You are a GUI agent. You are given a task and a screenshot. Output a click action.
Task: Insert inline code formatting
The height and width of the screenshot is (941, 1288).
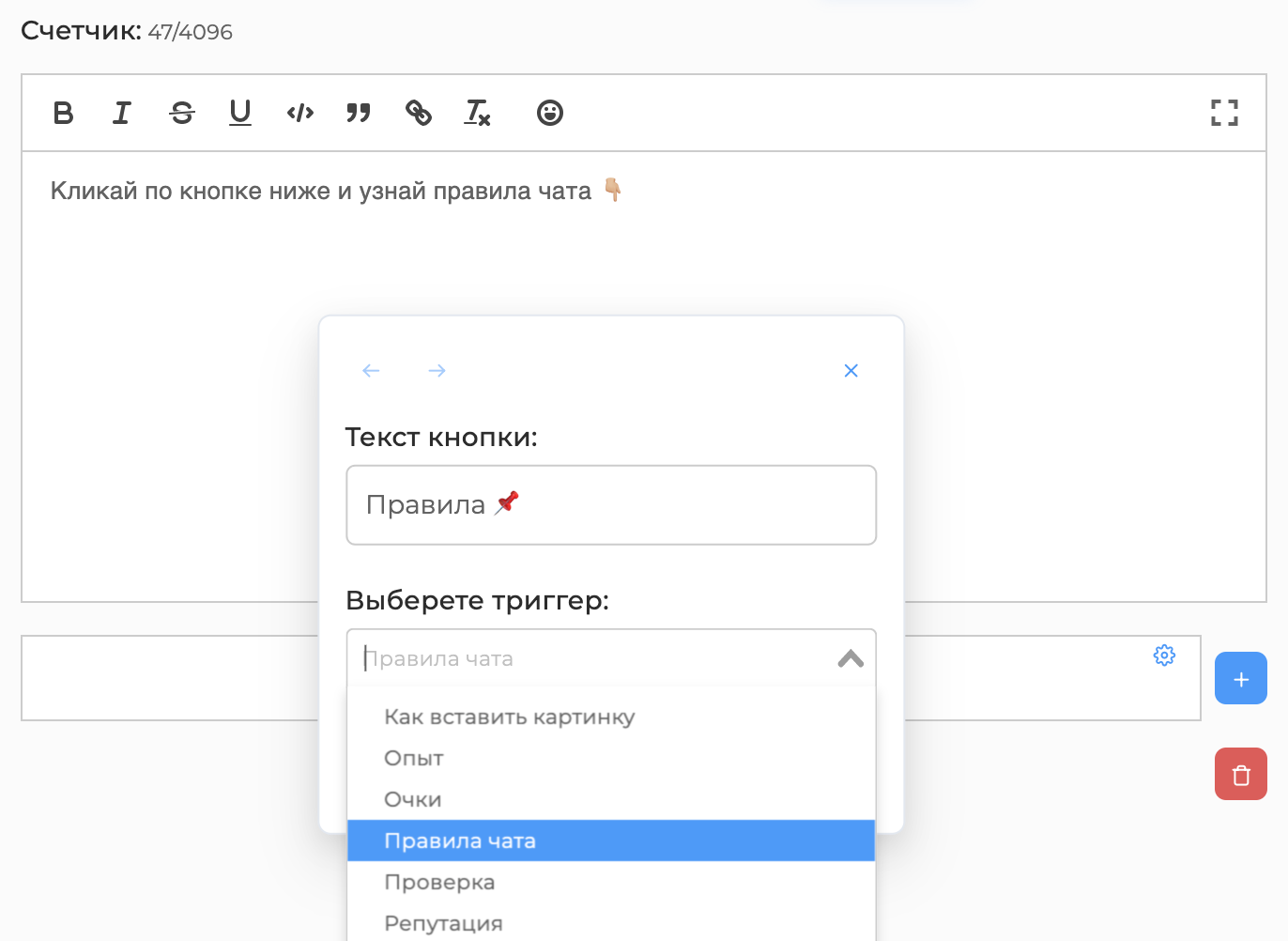coord(300,113)
